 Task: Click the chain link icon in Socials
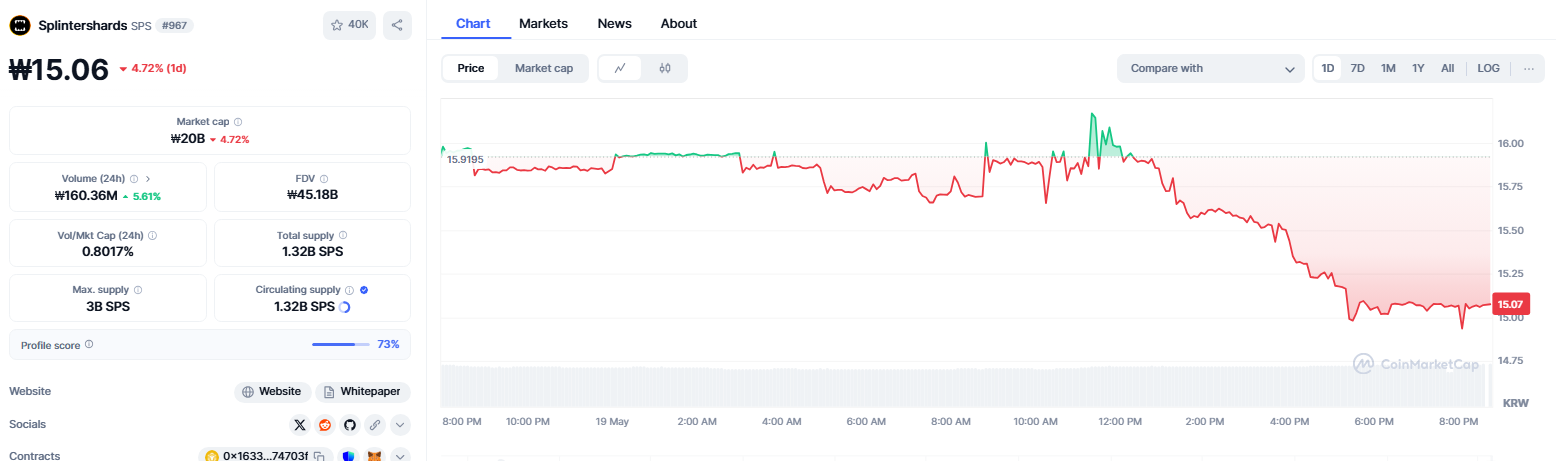click(375, 424)
